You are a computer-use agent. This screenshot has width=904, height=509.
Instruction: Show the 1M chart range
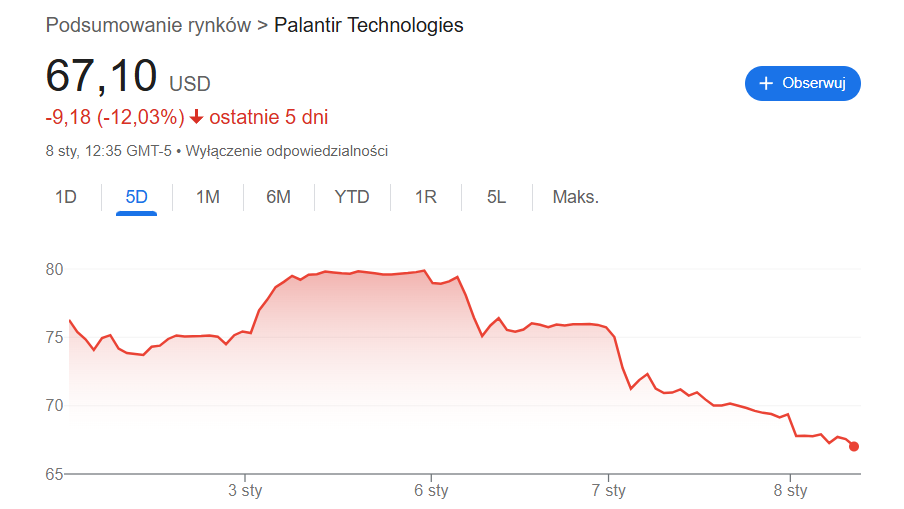207,197
